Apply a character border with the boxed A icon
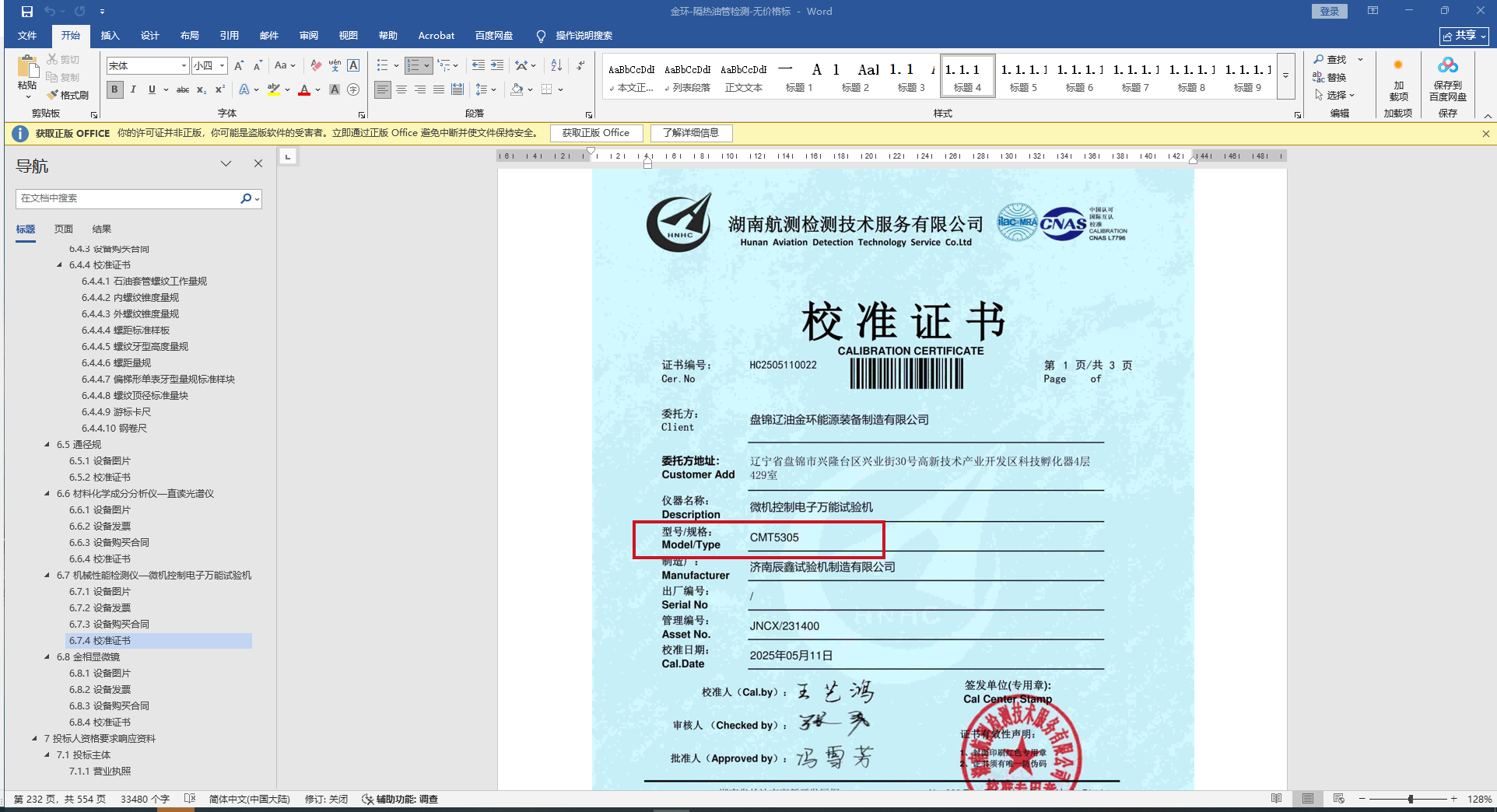This screenshot has height=812, width=1497. (353, 66)
